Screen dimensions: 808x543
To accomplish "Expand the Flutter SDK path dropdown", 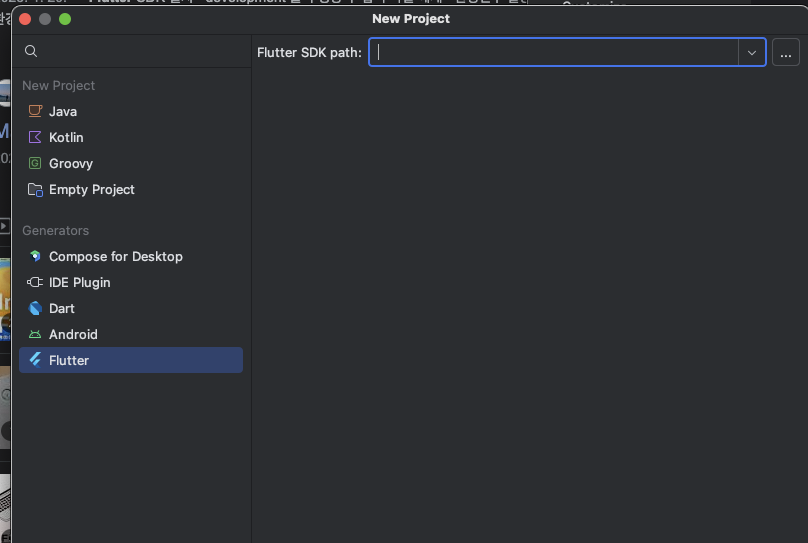I will (x=752, y=53).
